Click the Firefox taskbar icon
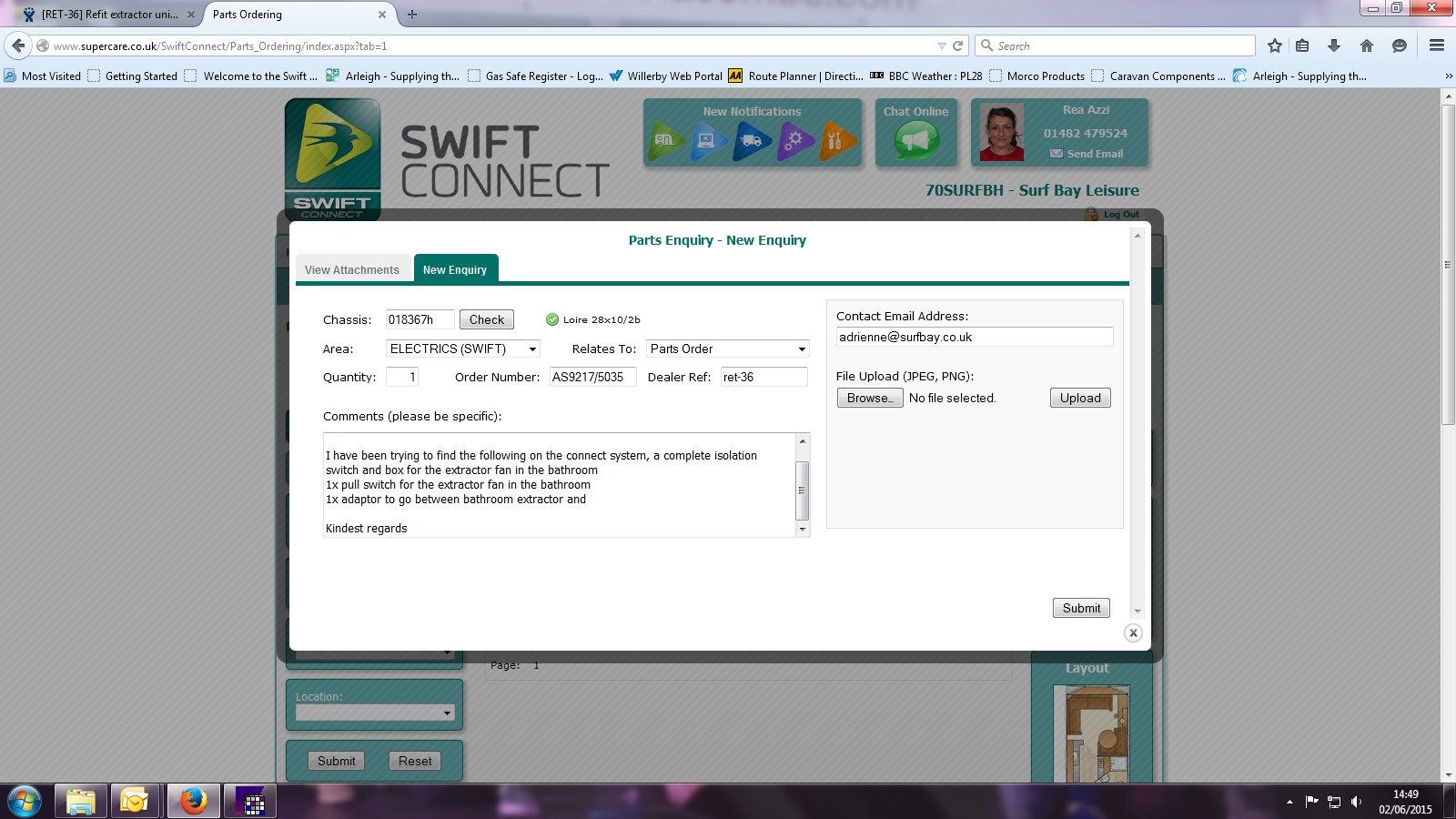This screenshot has width=1456, height=819. pos(193,802)
